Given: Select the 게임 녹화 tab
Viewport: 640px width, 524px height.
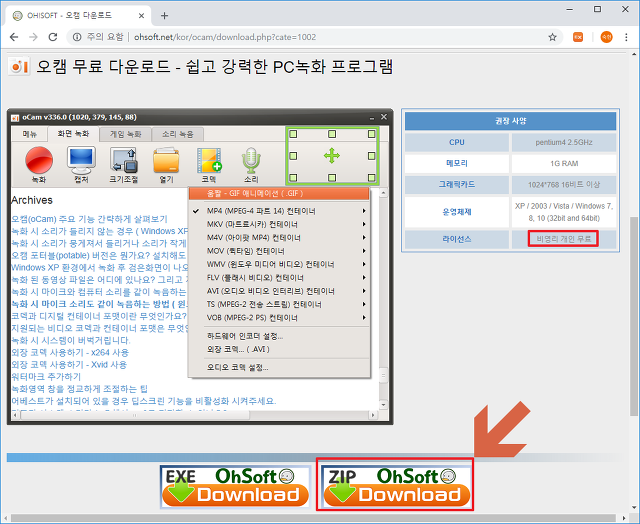Looking at the screenshot, I should (x=126, y=134).
